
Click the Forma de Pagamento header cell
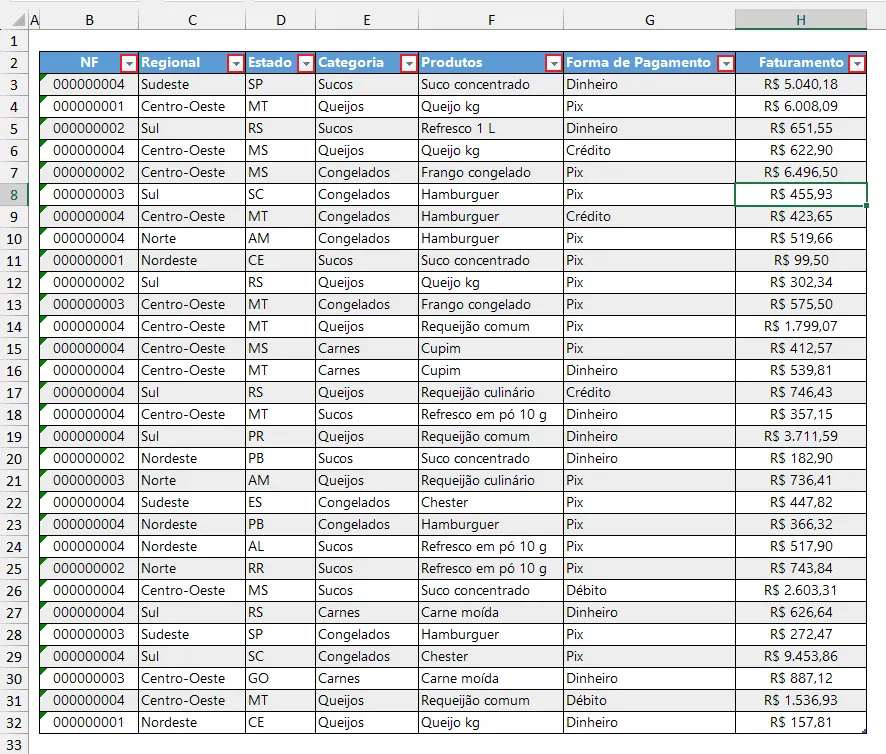(x=649, y=63)
